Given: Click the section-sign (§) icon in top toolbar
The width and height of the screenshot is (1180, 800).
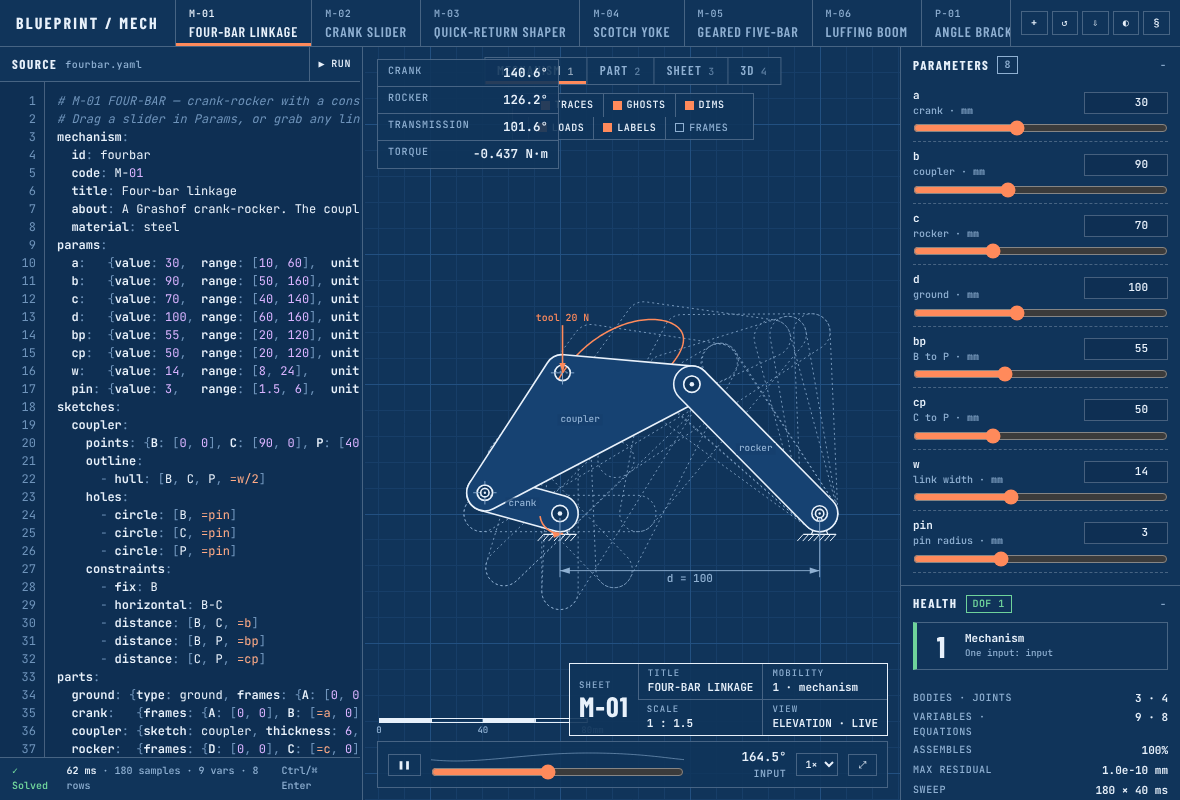Looking at the screenshot, I should pyautogui.click(x=1156, y=23).
